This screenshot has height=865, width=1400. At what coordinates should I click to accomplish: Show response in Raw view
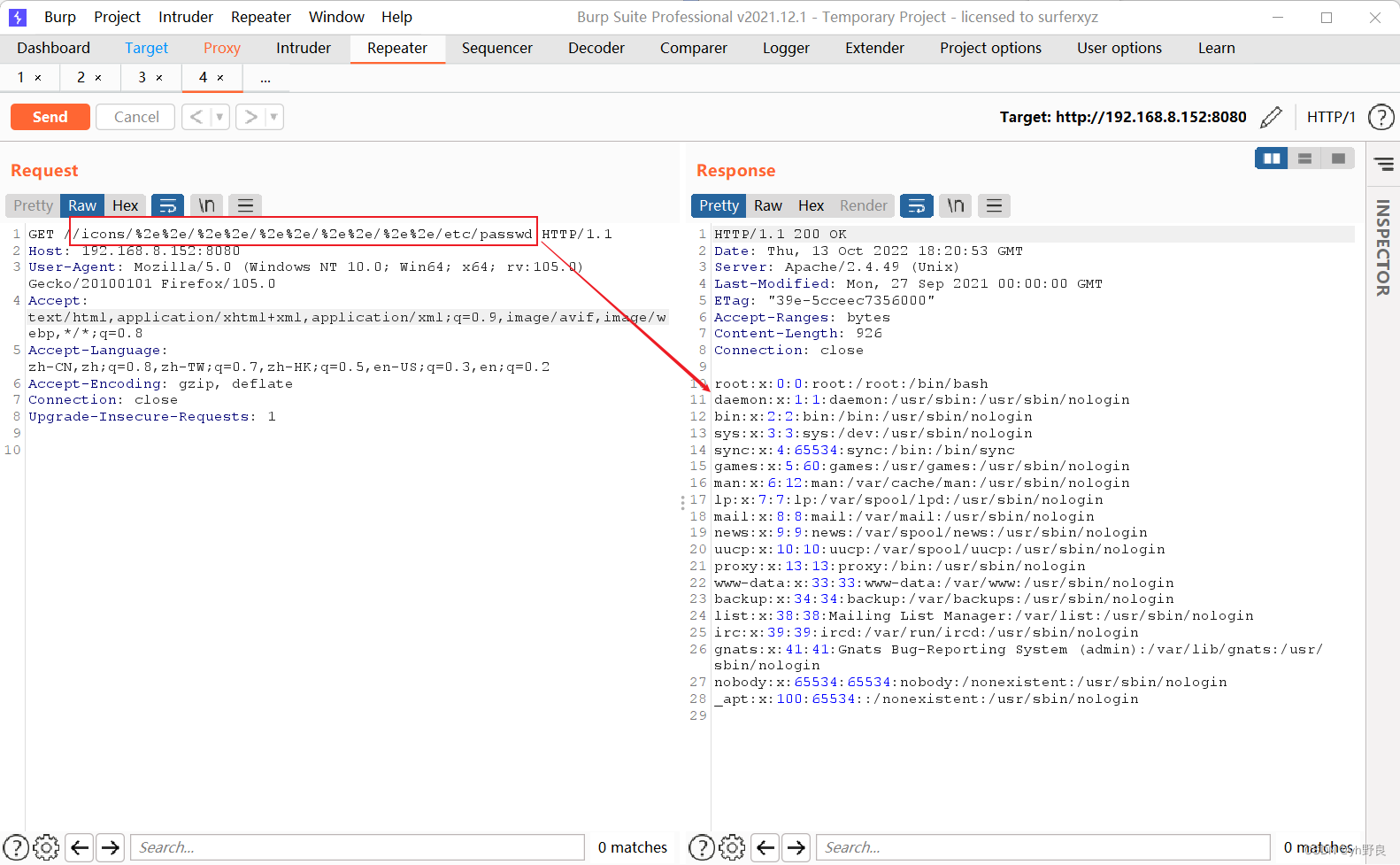(x=767, y=205)
